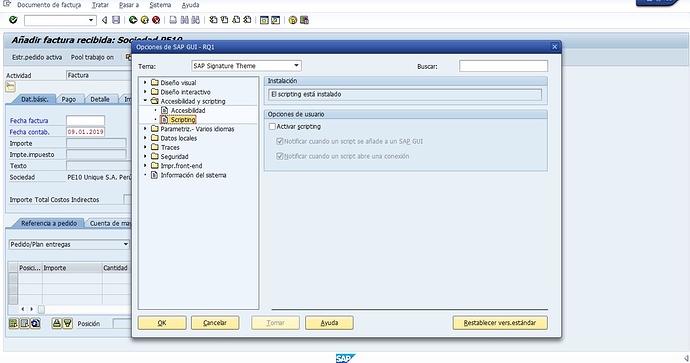Click the Previous Page icon
This screenshot has height=363, width=690.
coord(224,20)
